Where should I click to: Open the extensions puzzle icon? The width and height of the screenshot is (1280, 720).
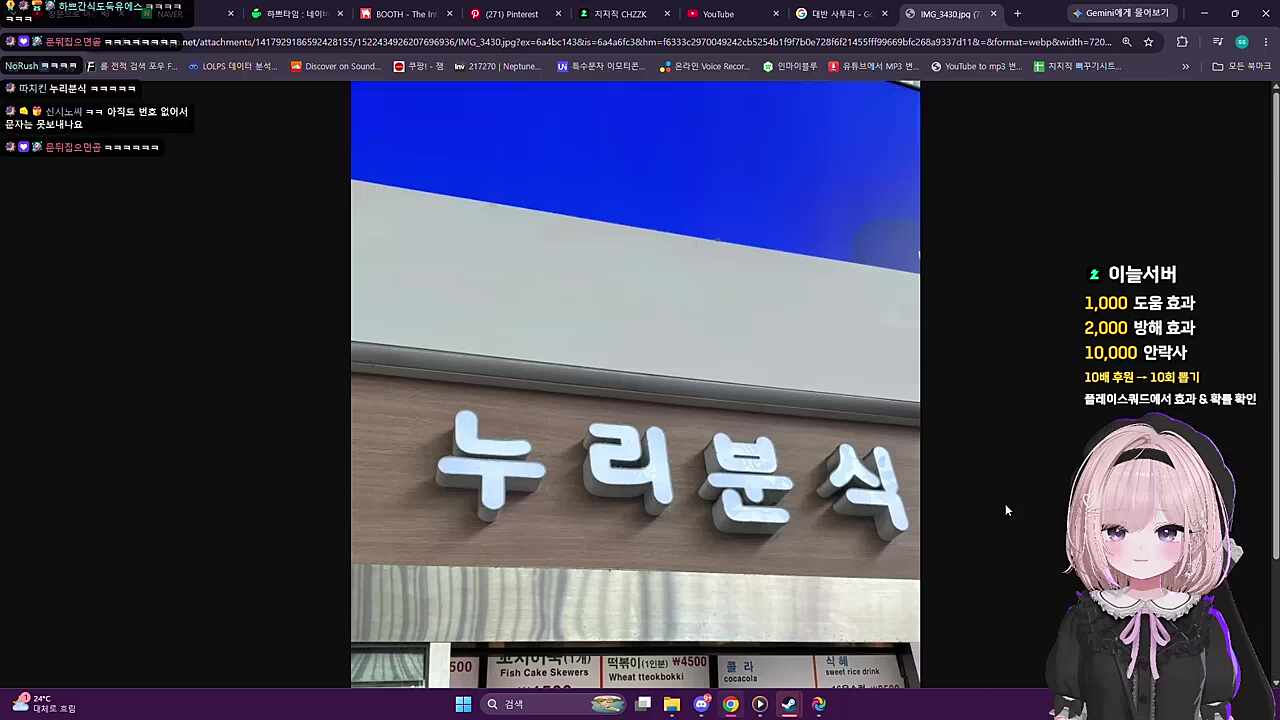(x=1182, y=42)
